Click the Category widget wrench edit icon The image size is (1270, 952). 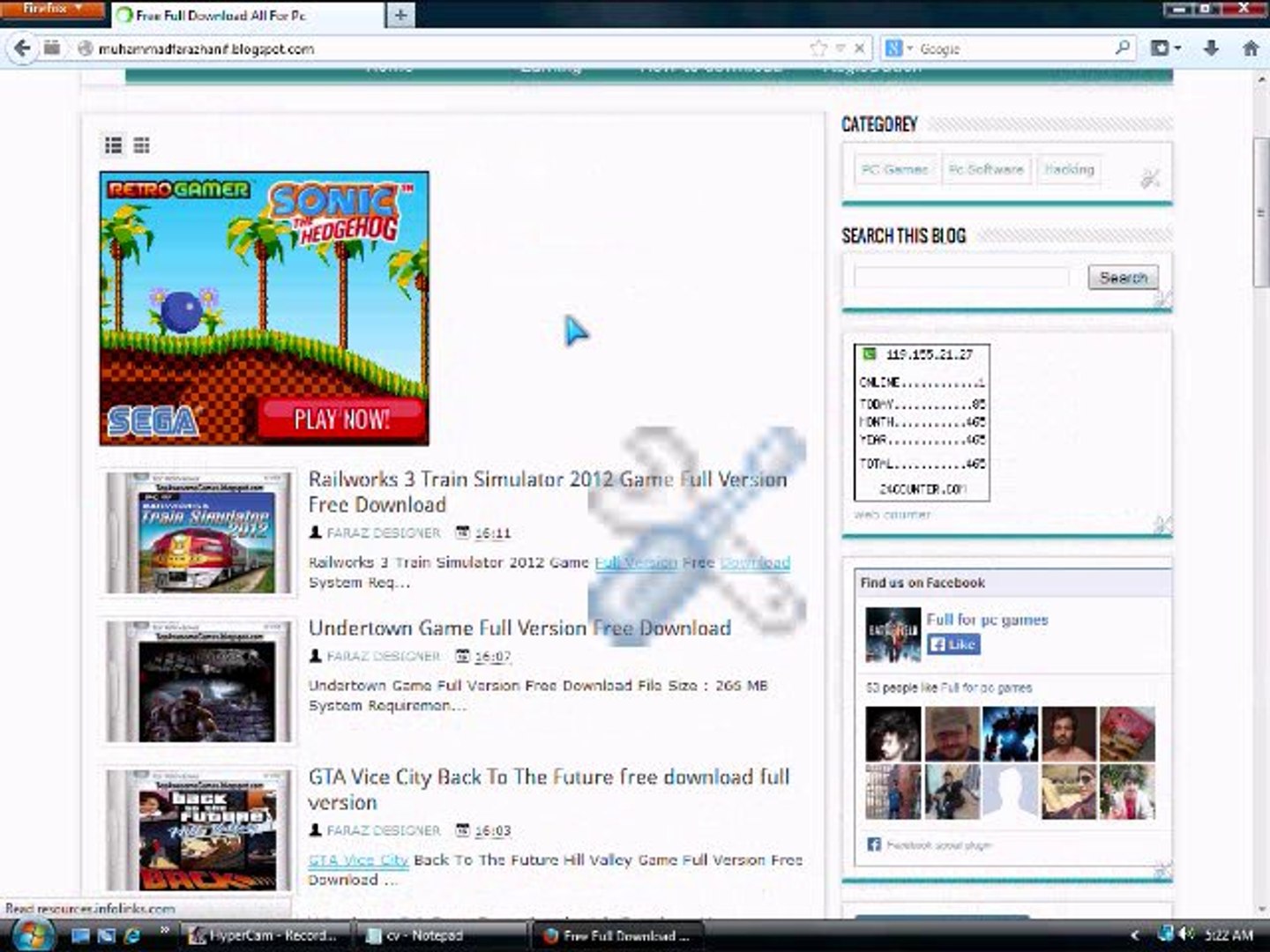coord(1150,179)
